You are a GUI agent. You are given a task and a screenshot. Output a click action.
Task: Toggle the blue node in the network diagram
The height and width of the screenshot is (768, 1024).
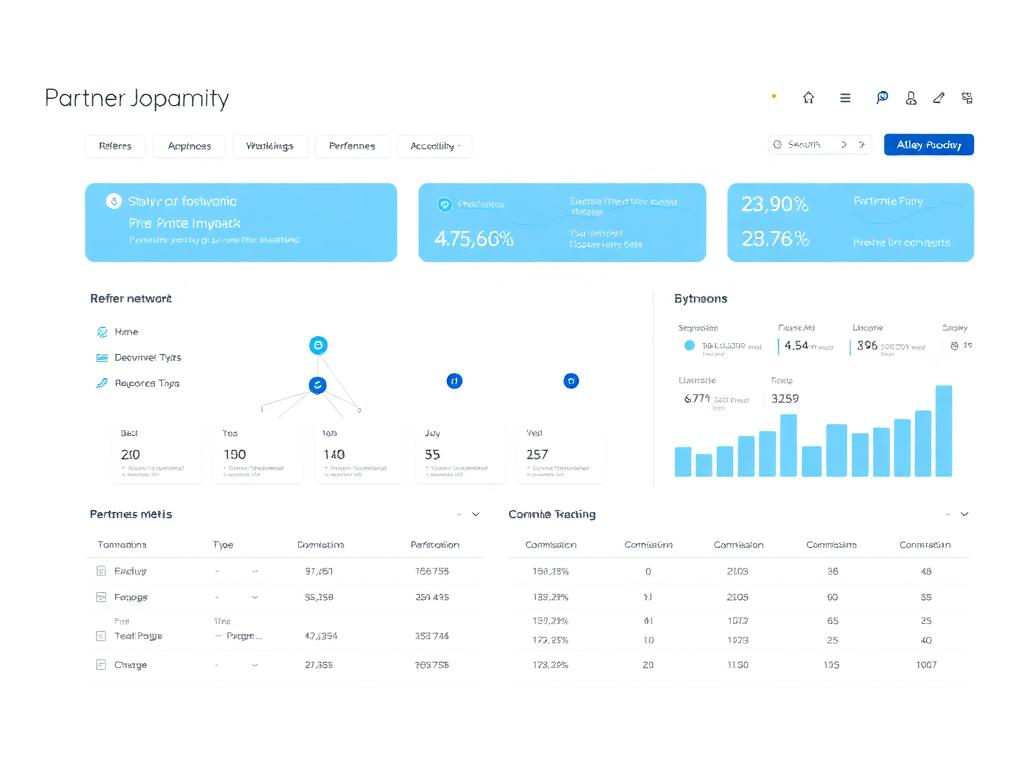click(x=318, y=384)
